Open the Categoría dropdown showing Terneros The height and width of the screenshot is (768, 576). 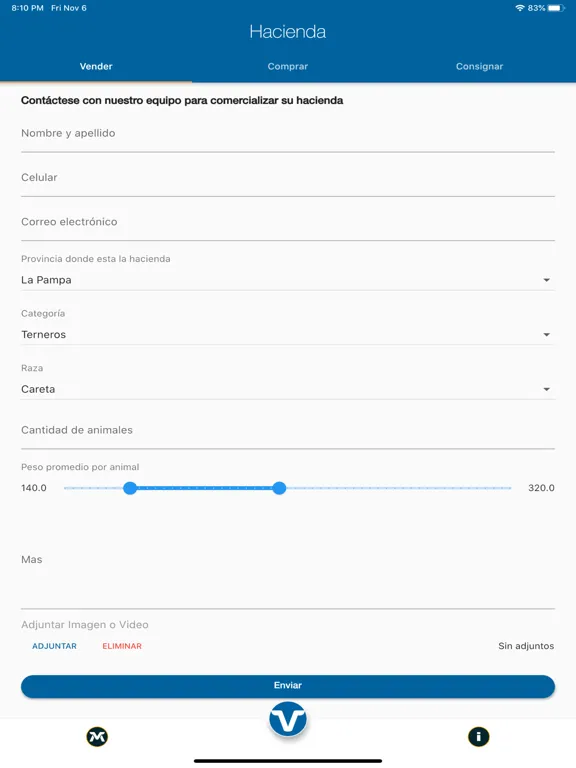tap(288, 335)
